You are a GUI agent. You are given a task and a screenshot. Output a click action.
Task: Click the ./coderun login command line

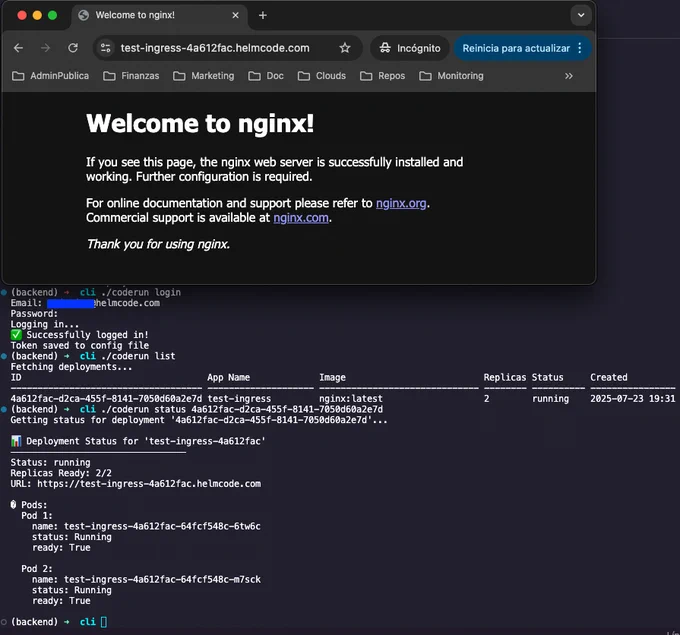point(141,292)
